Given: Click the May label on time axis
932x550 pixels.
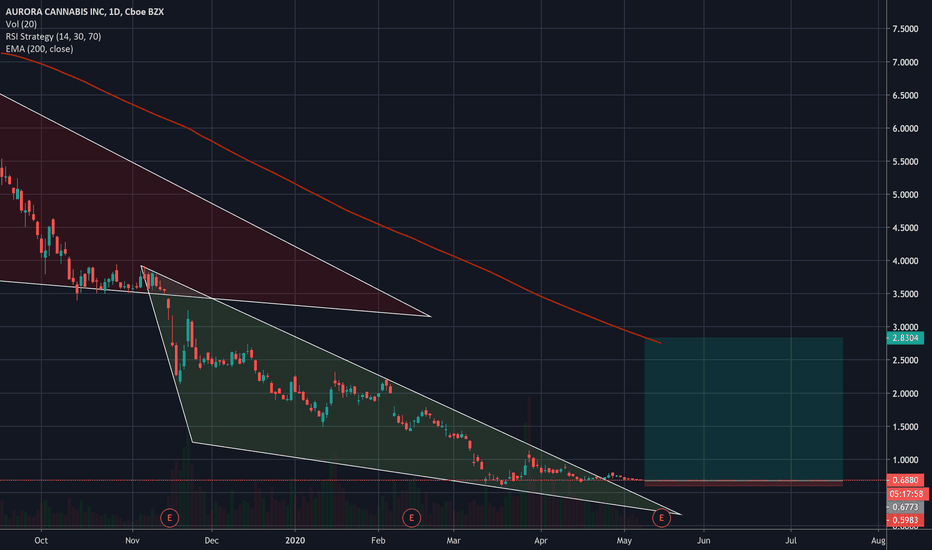Looking at the screenshot, I should [624, 540].
